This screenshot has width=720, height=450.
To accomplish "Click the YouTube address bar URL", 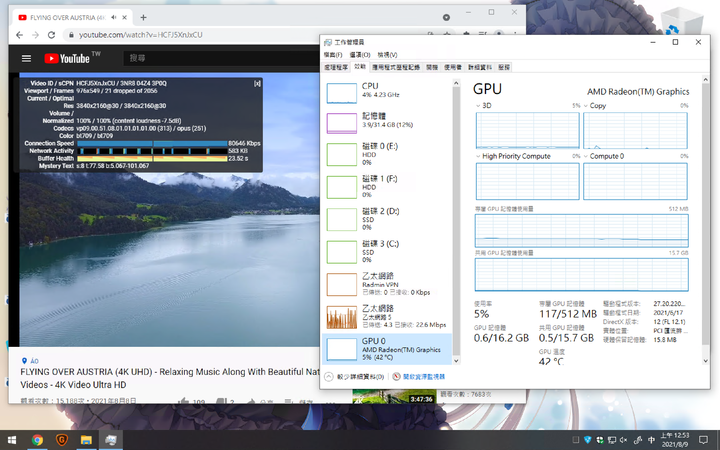I will point(141,35).
